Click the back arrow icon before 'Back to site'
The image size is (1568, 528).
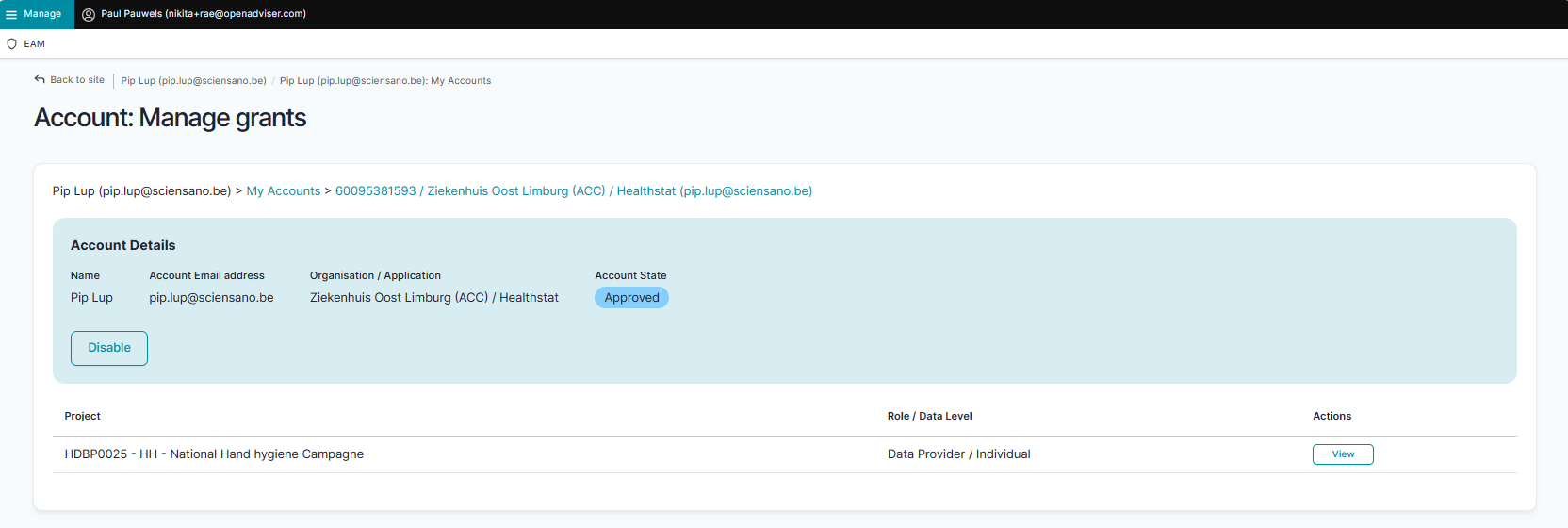[x=40, y=80]
